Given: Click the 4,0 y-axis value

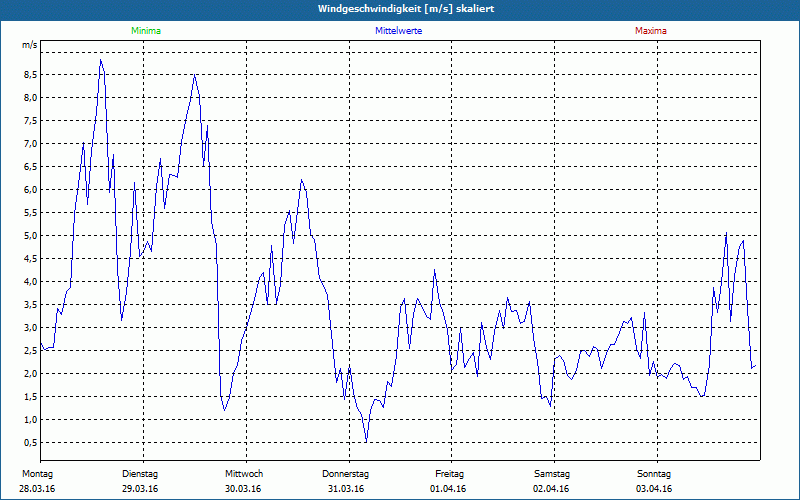Looking at the screenshot, I should tap(31, 282).
